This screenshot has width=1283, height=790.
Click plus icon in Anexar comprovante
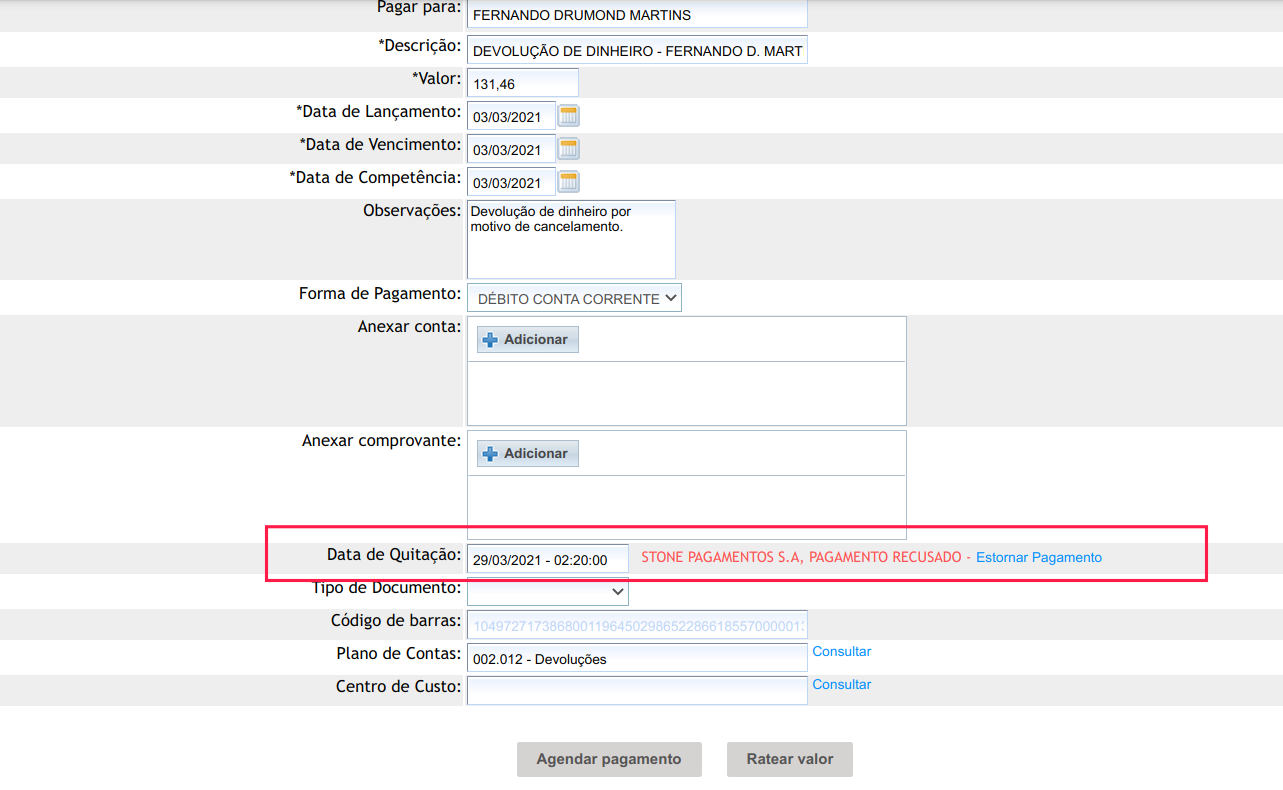point(490,454)
